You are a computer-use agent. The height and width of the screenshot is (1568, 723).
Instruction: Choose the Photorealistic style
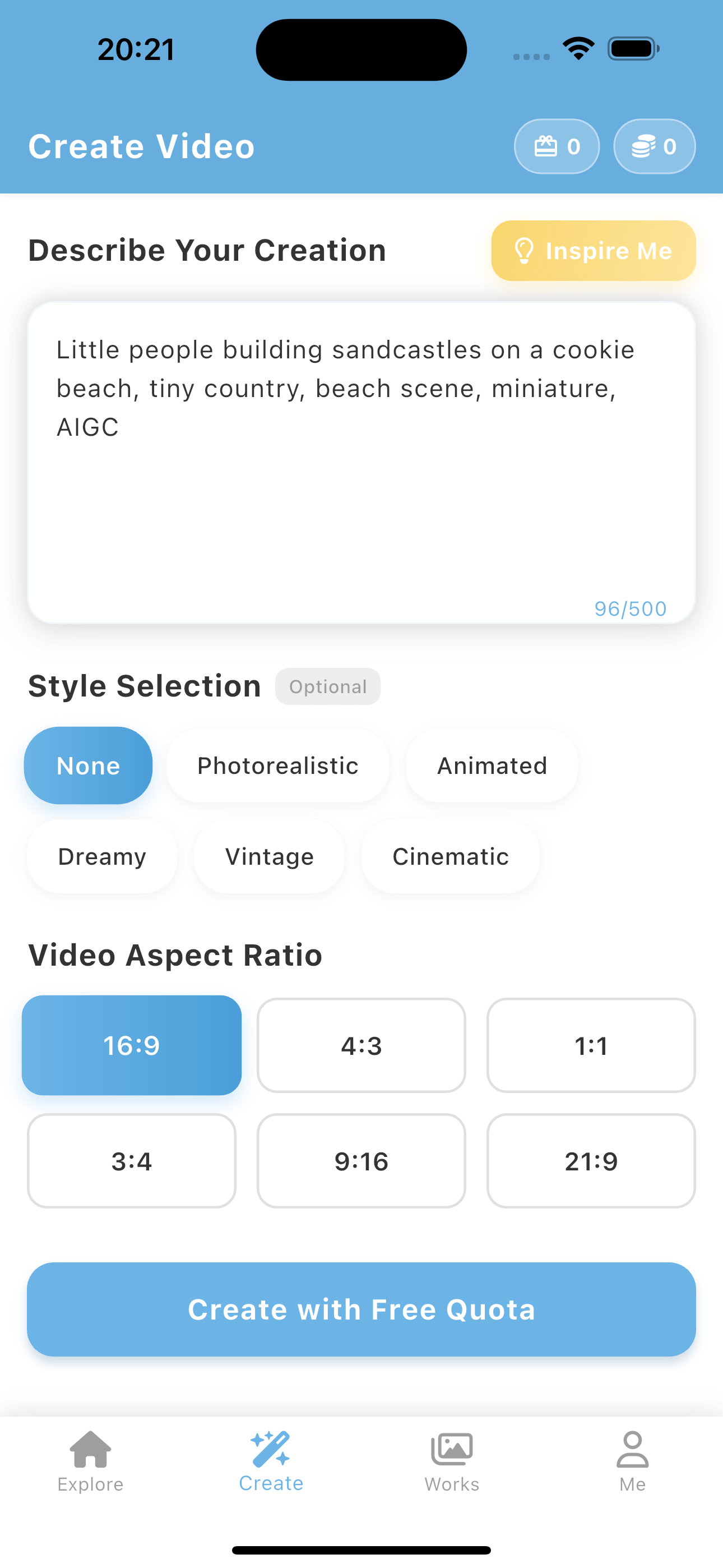277,765
